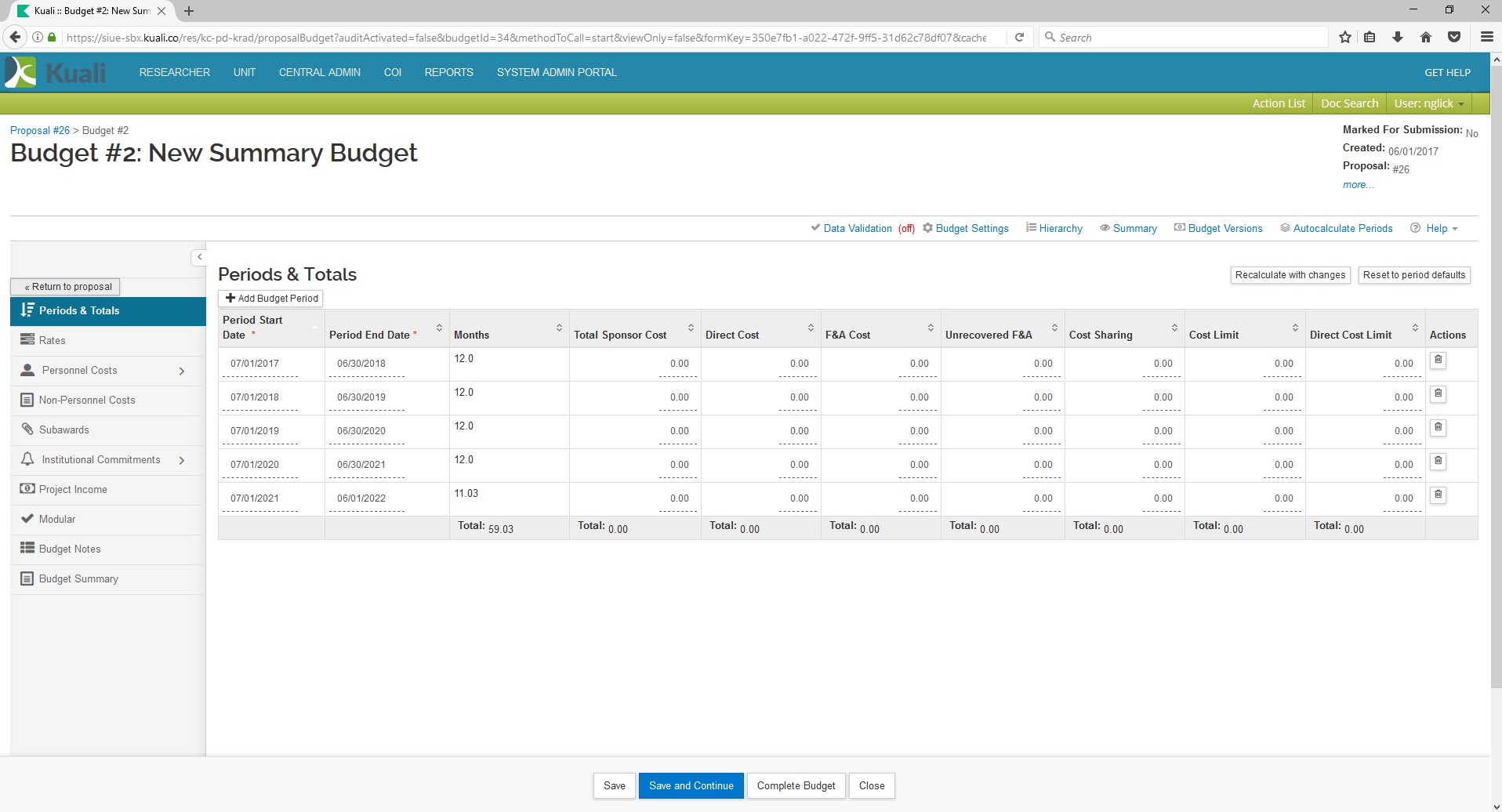Sort table by Months column
This screenshot has width=1502, height=812.
click(559, 328)
